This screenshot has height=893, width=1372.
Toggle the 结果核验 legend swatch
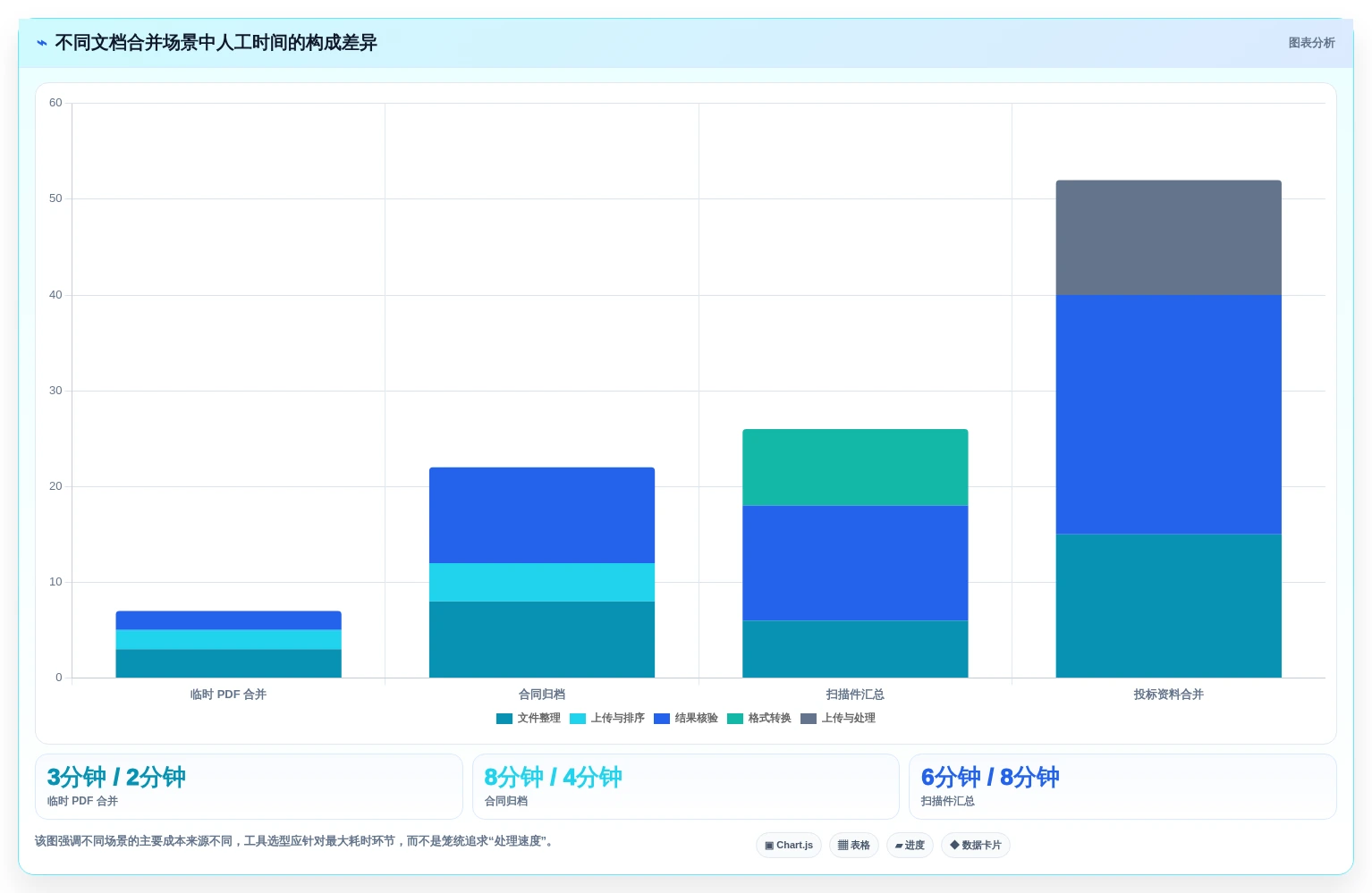[662, 719]
